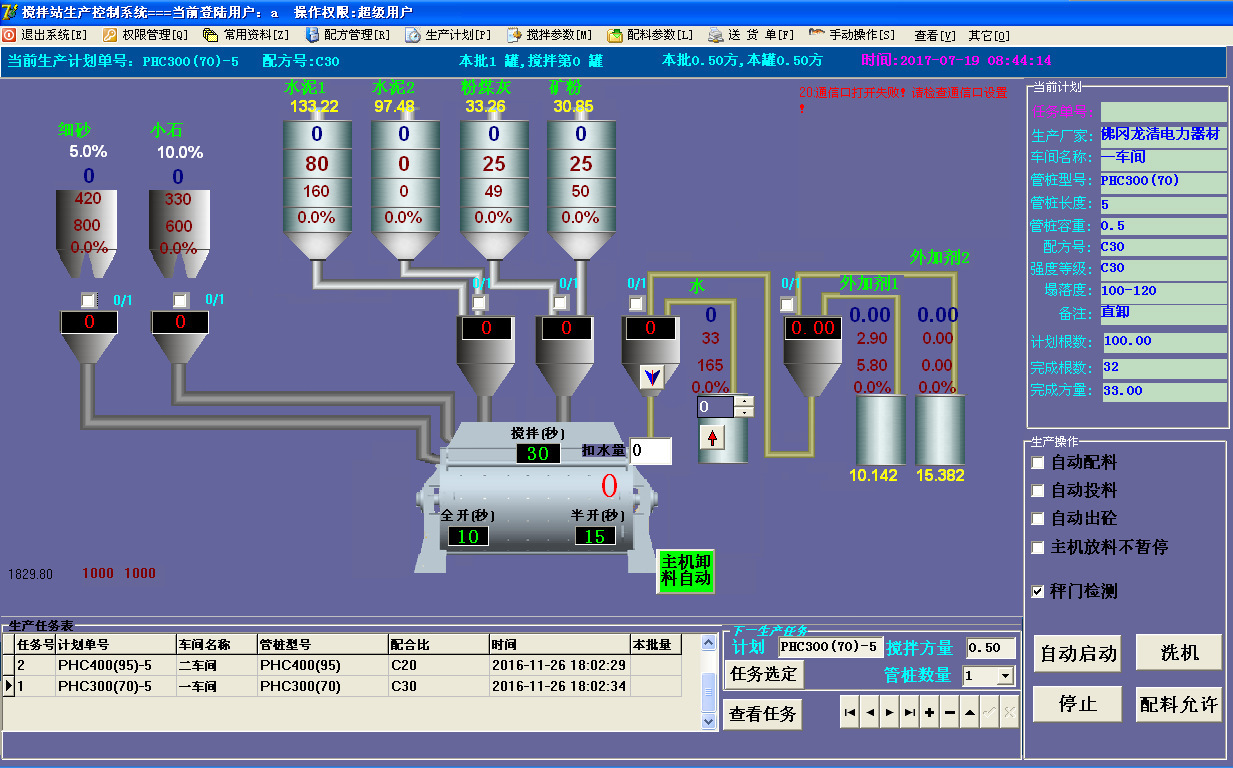Open the 其它[O] menu

(x=989, y=35)
